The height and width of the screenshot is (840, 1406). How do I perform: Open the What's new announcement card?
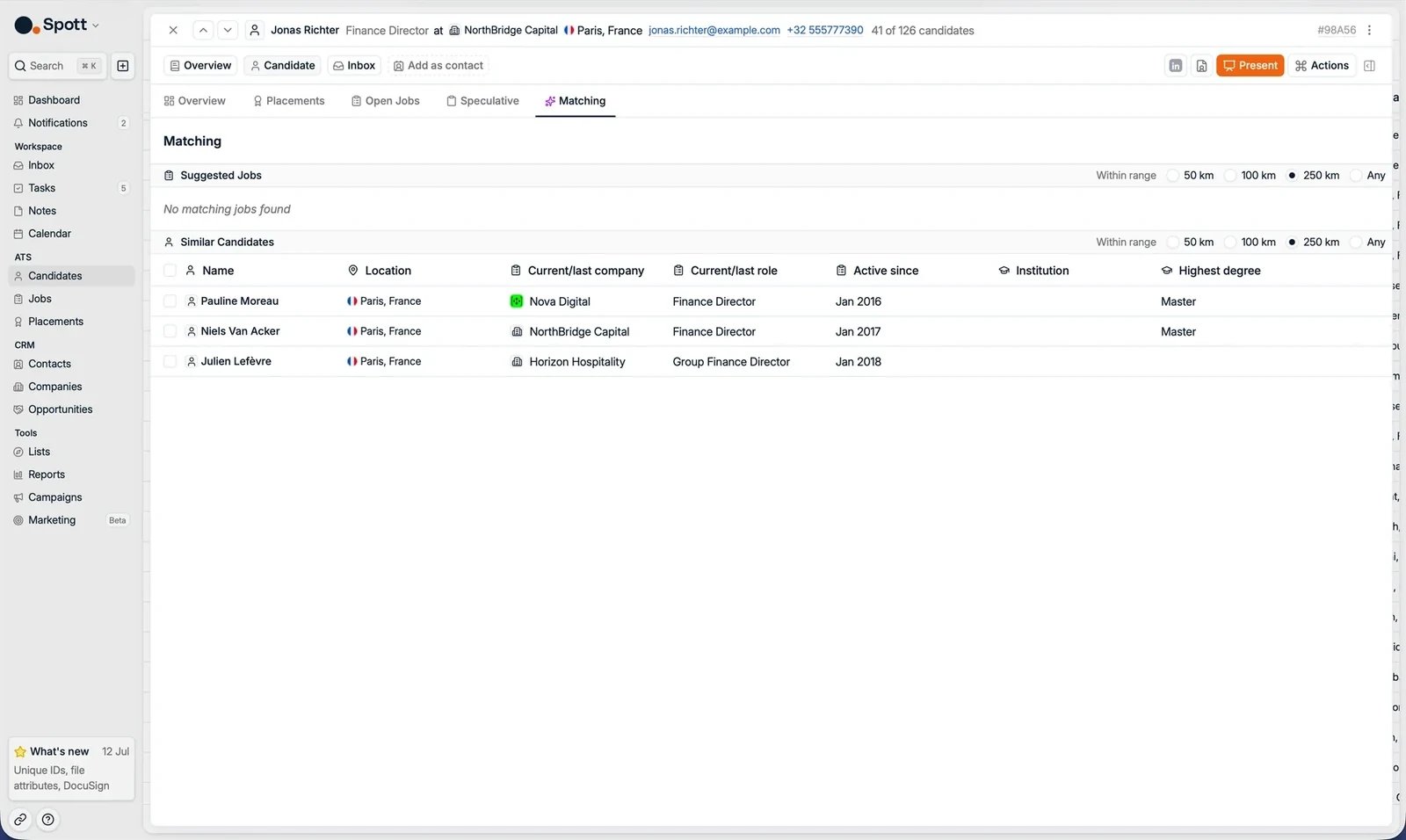(71, 769)
